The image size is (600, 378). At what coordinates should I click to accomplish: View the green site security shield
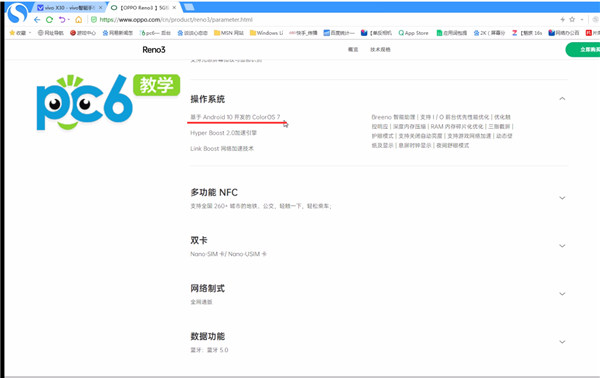pos(94,20)
